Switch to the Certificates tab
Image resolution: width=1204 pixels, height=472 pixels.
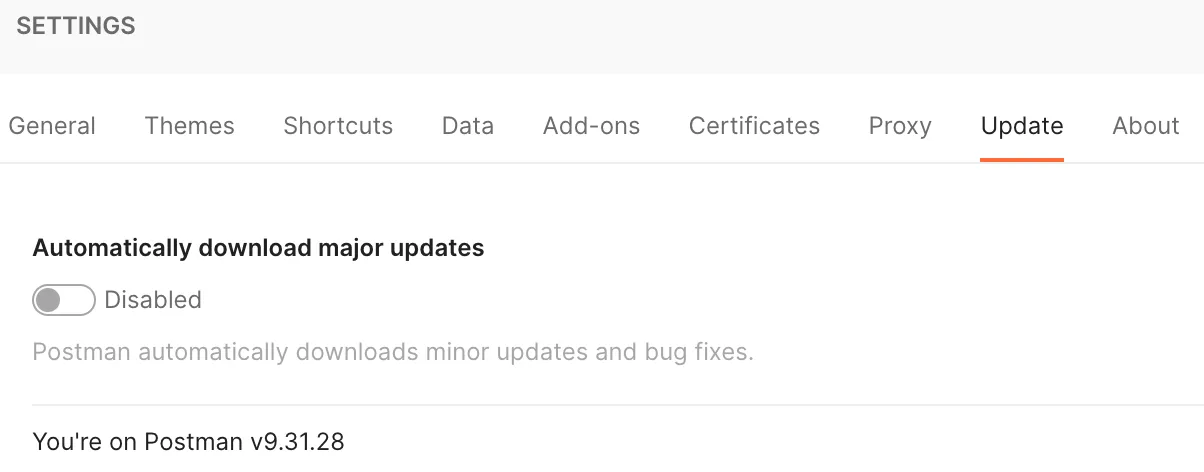click(x=754, y=126)
